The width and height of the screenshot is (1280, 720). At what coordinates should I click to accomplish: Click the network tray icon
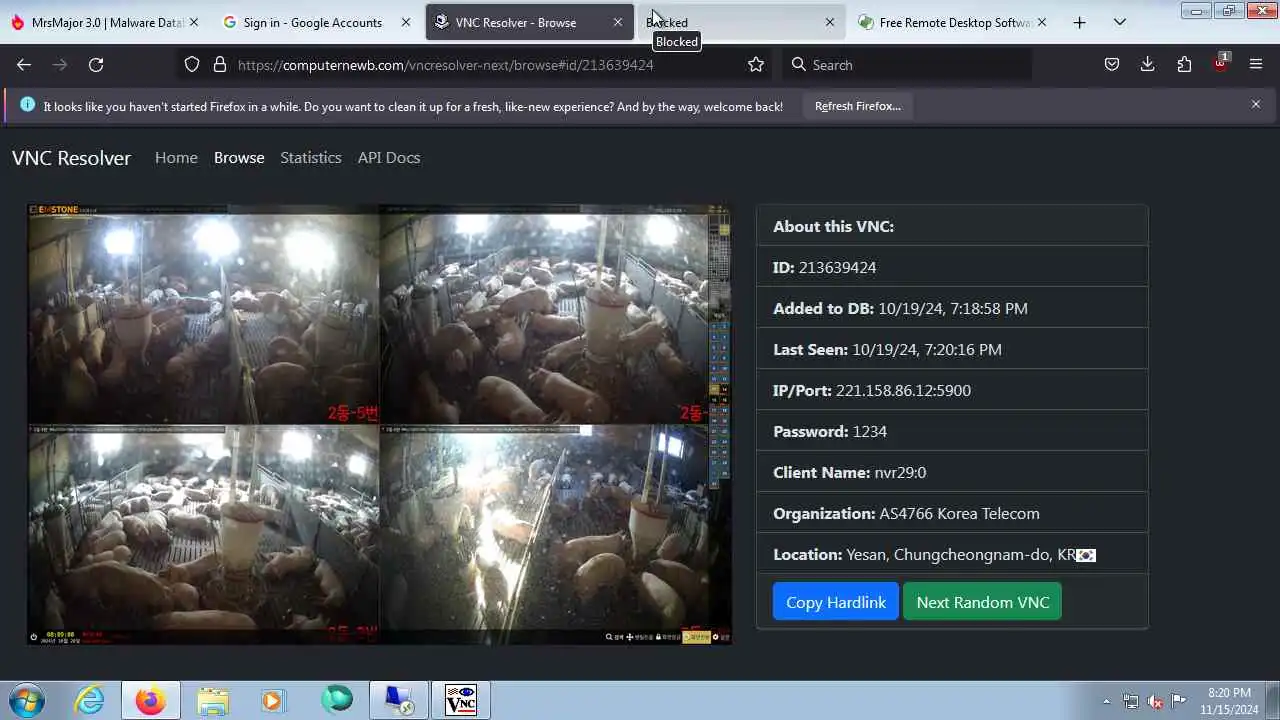click(1131, 701)
